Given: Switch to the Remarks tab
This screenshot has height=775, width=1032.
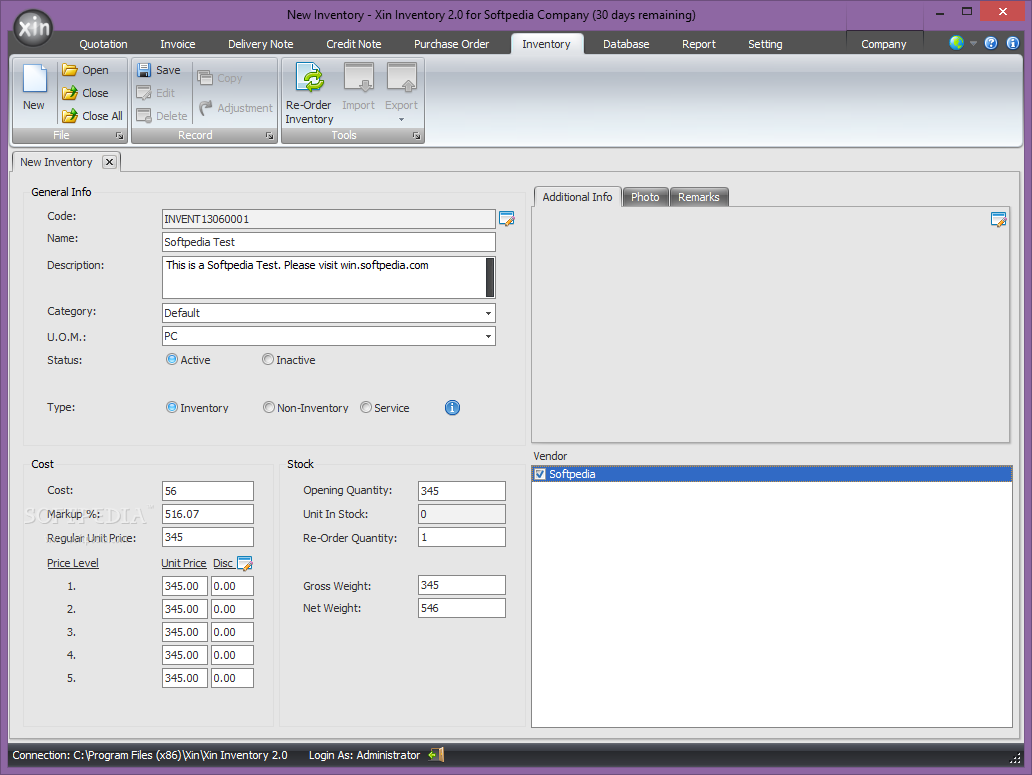Looking at the screenshot, I should (699, 197).
